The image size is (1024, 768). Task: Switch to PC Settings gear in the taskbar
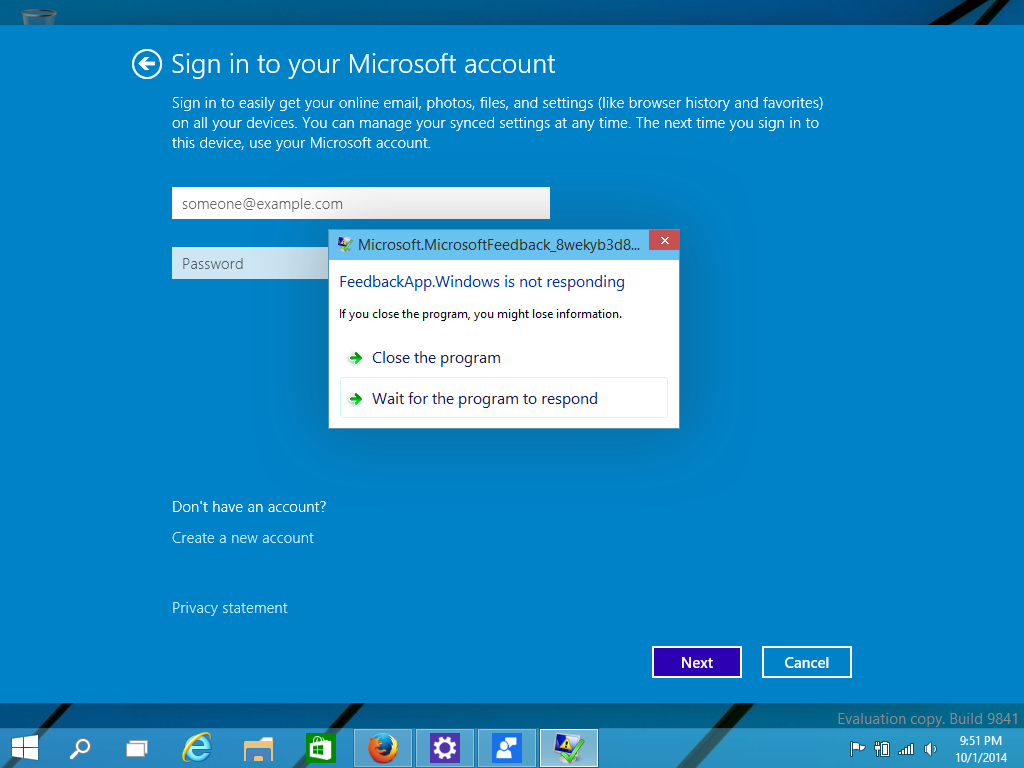445,748
